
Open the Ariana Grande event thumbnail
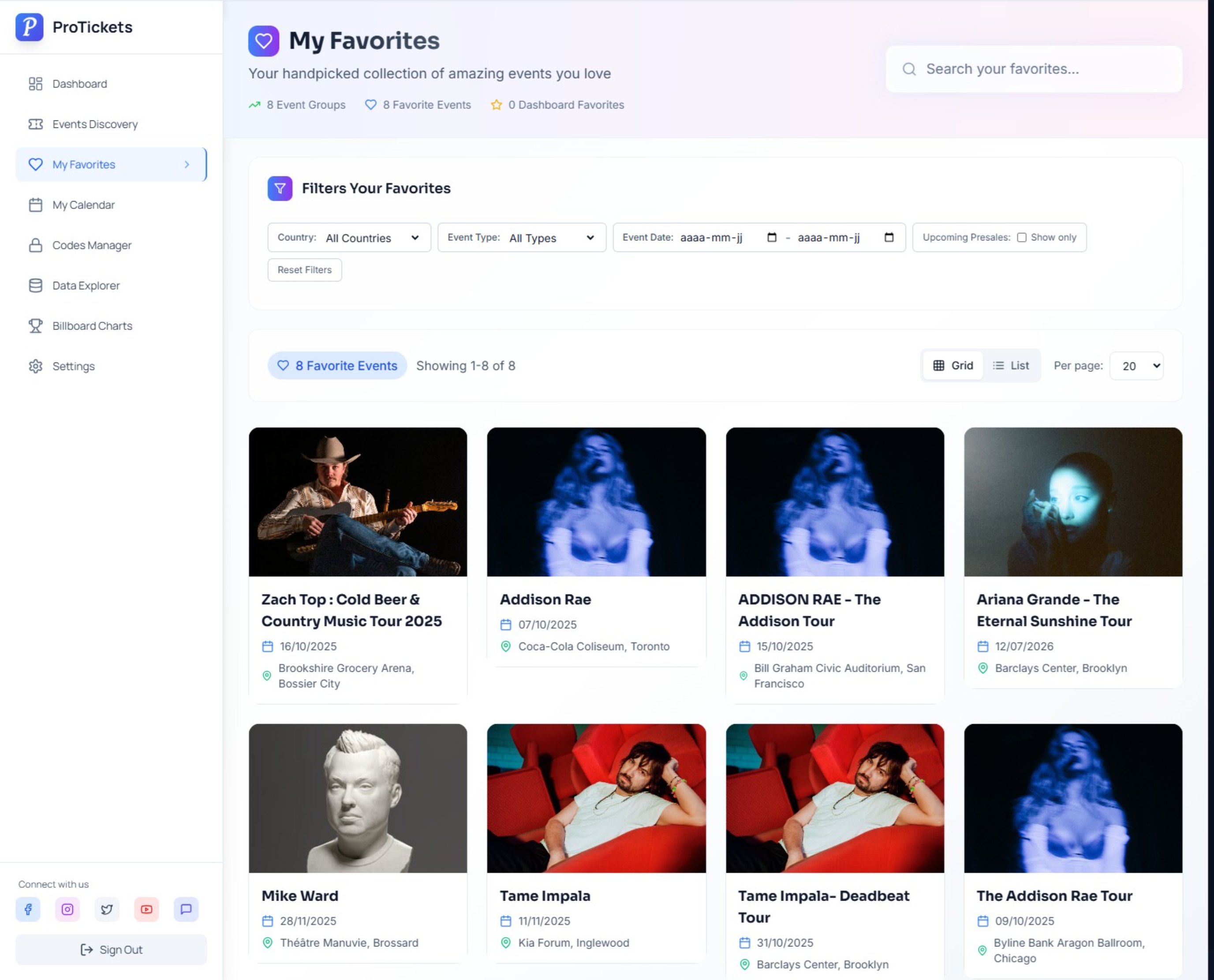1072,501
